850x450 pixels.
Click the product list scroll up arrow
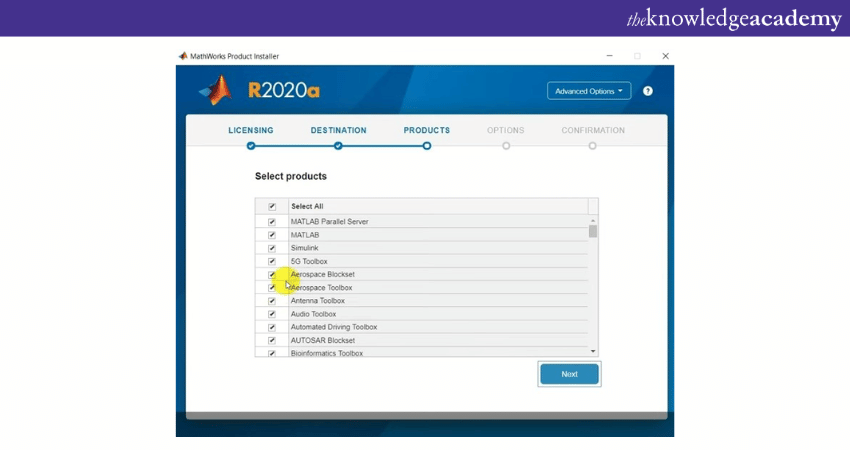click(593, 220)
